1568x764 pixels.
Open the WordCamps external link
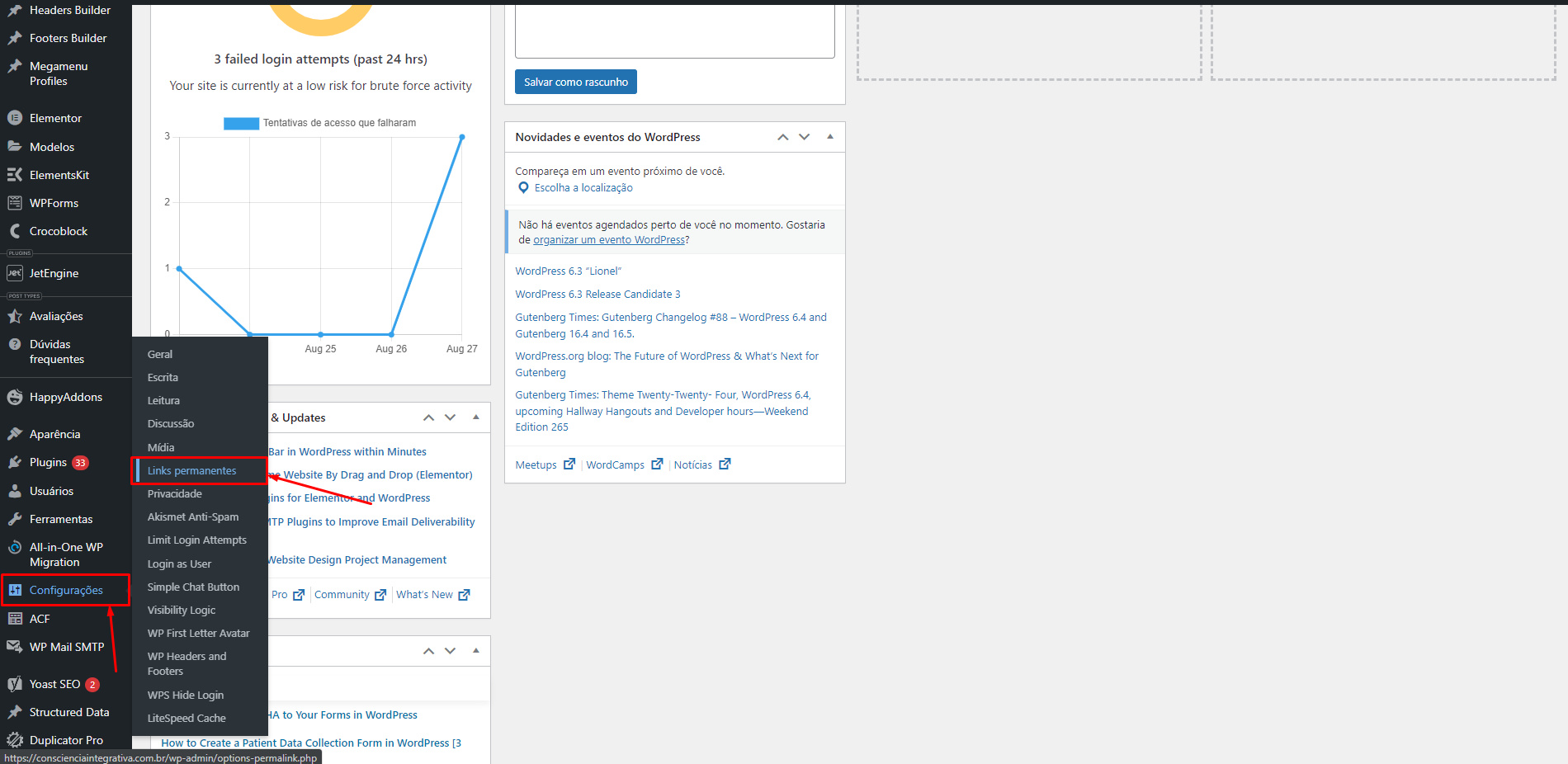[624, 465]
